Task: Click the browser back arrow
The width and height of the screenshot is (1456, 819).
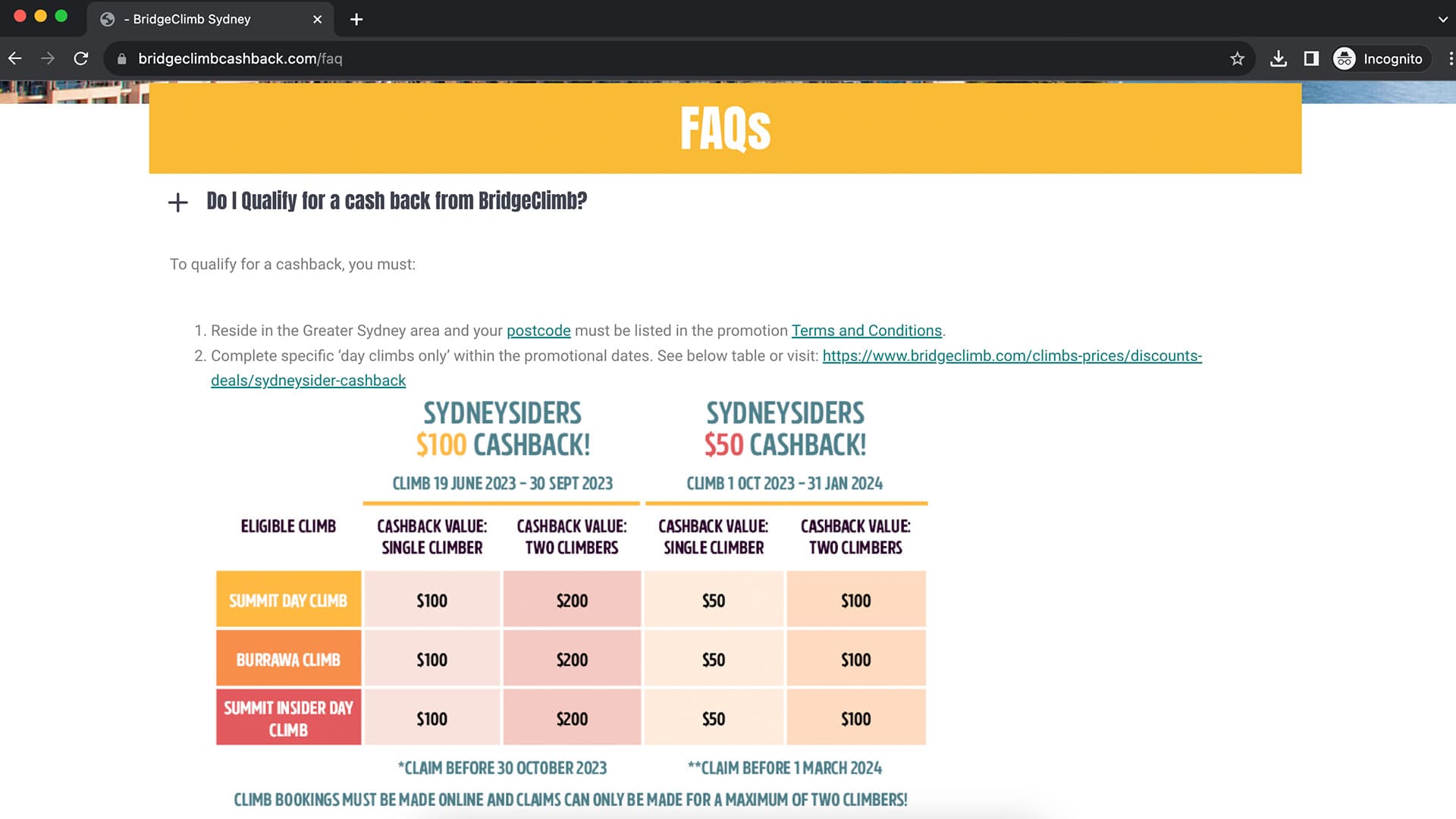Action: [x=15, y=58]
